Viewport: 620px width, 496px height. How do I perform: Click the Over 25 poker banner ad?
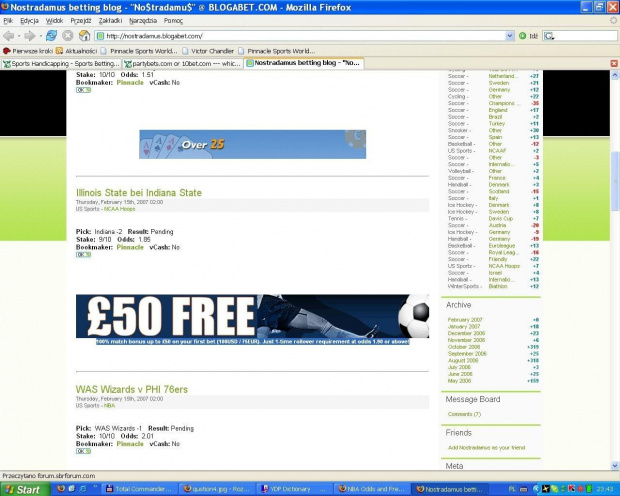click(252, 144)
